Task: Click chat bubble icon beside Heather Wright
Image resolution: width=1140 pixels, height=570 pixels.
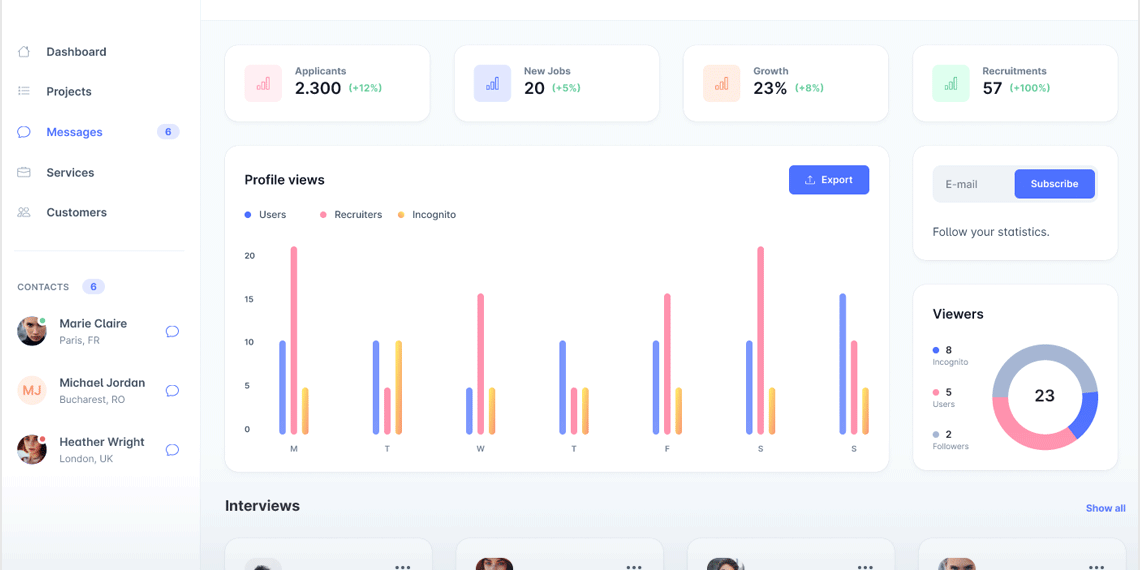Action: tap(172, 450)
